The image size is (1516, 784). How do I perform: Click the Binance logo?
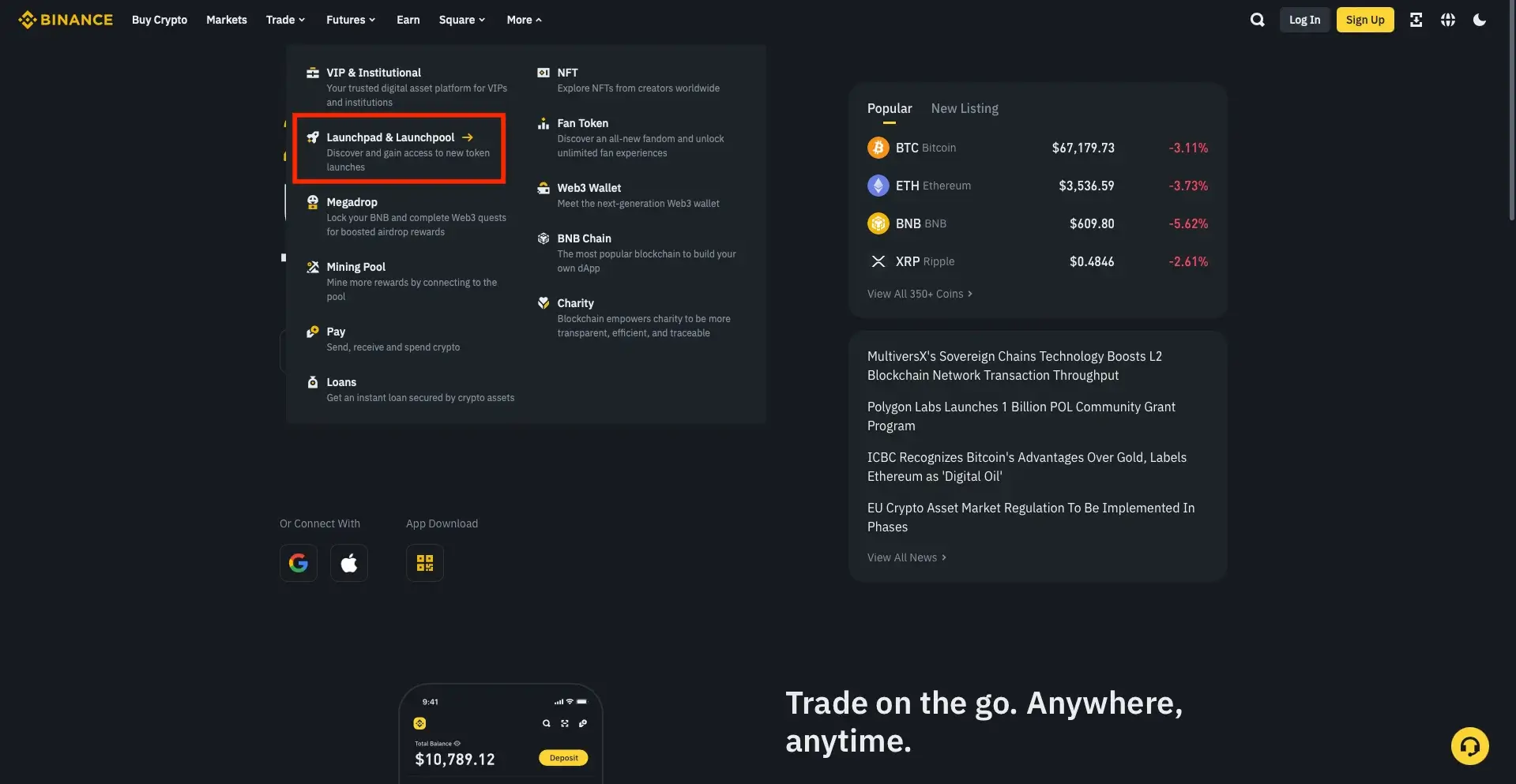tap(66, 20)
